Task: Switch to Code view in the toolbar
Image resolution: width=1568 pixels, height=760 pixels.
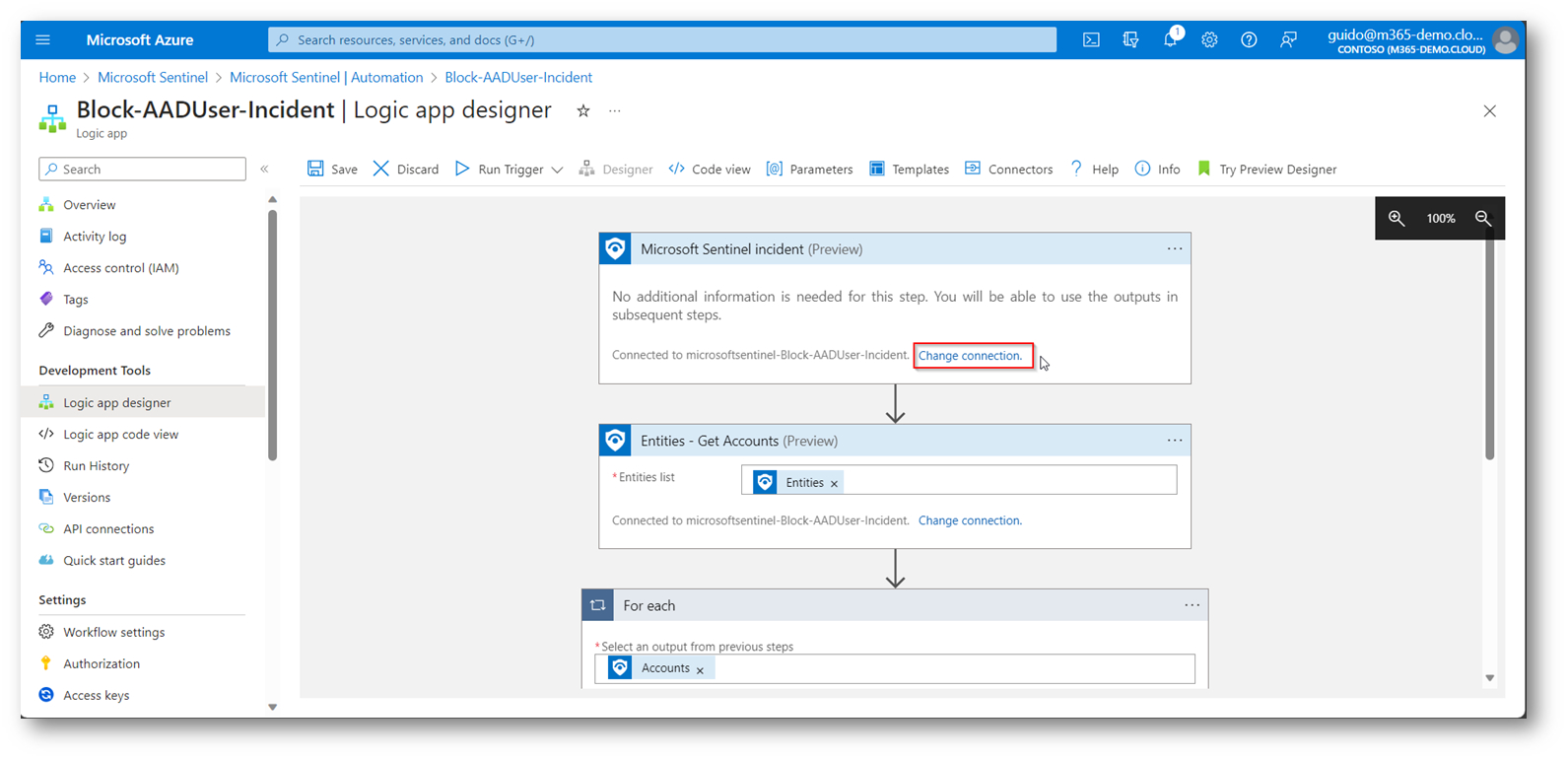Action: [710, 170]
